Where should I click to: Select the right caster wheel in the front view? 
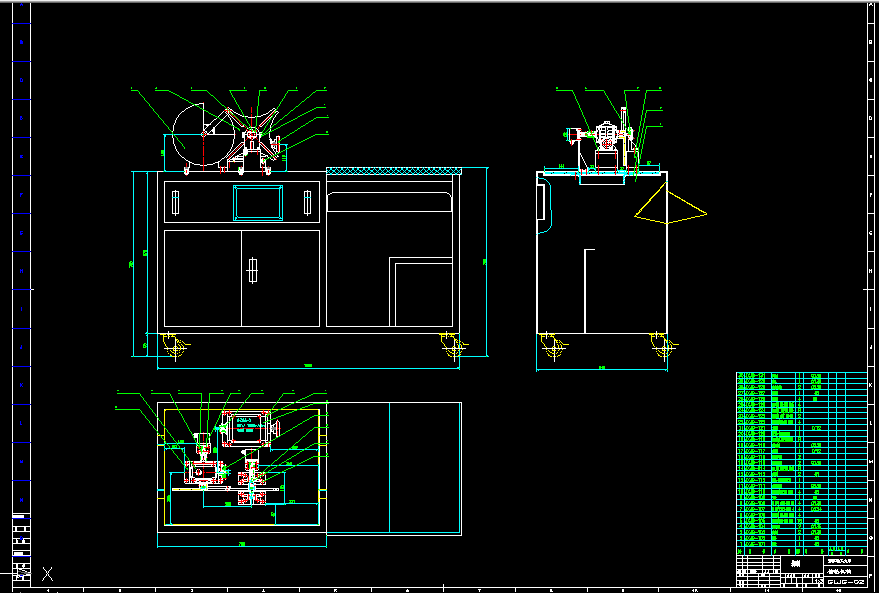[x=452, y=346]
